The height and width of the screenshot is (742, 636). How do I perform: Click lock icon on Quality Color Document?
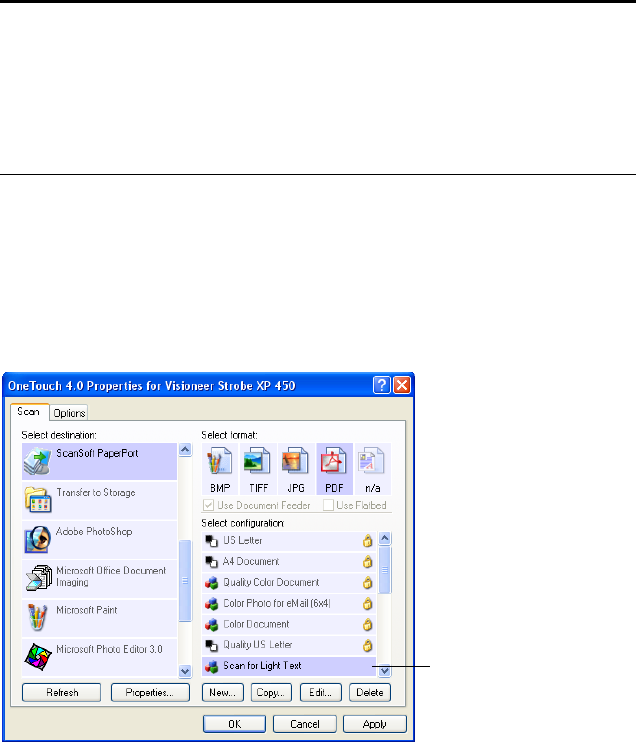[x=367, y=583]
